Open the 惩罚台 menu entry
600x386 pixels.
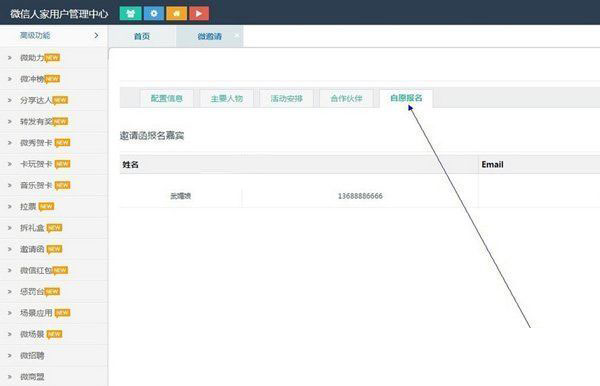(x=54, y=292)
